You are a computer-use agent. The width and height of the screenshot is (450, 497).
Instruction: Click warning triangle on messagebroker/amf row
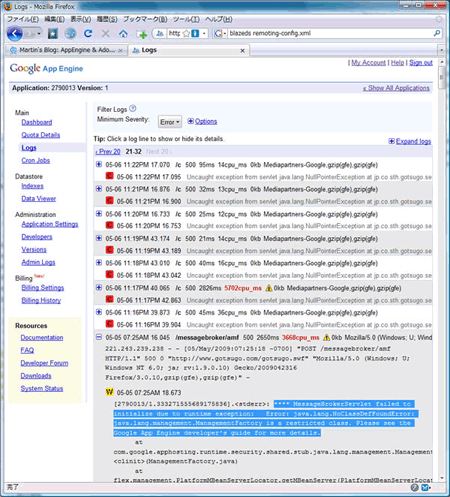[327, 338]
